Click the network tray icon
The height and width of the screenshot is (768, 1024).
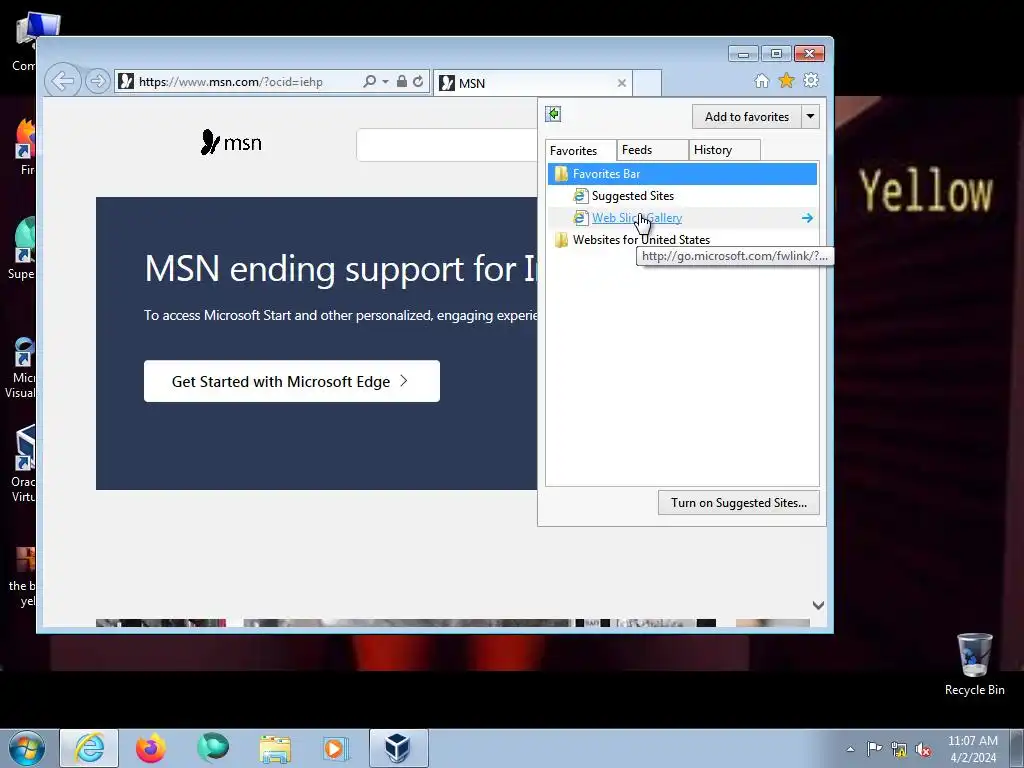tap(899, 749)
